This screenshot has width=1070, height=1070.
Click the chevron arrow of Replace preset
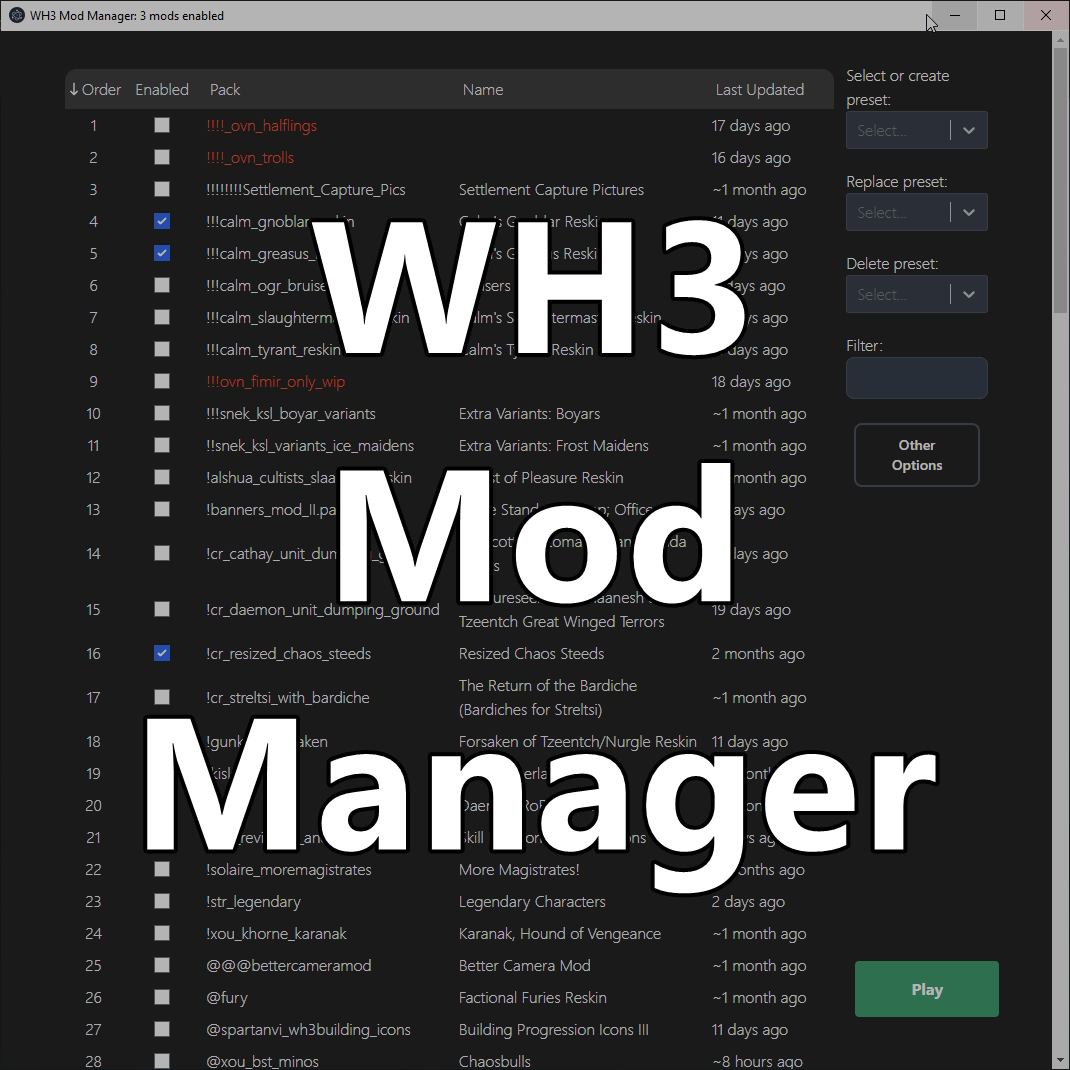tap(968, 212)
